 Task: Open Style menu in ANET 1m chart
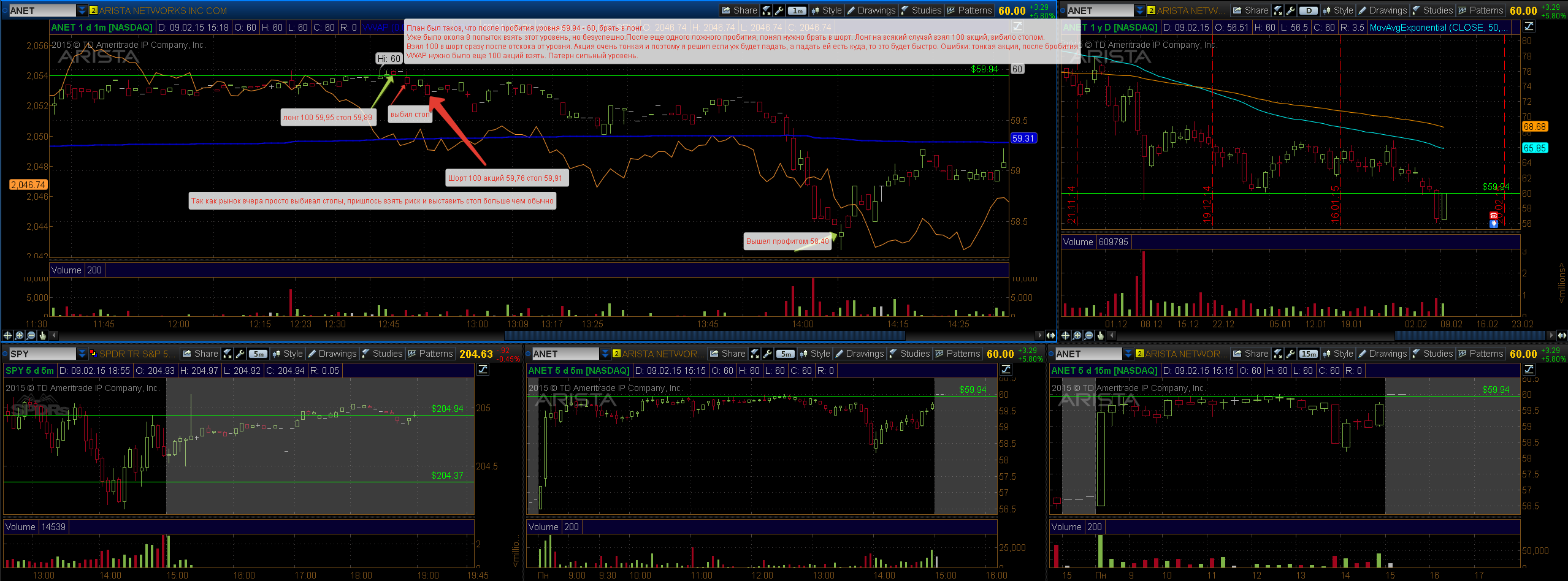pyautogui.click(x=827, y=10)
